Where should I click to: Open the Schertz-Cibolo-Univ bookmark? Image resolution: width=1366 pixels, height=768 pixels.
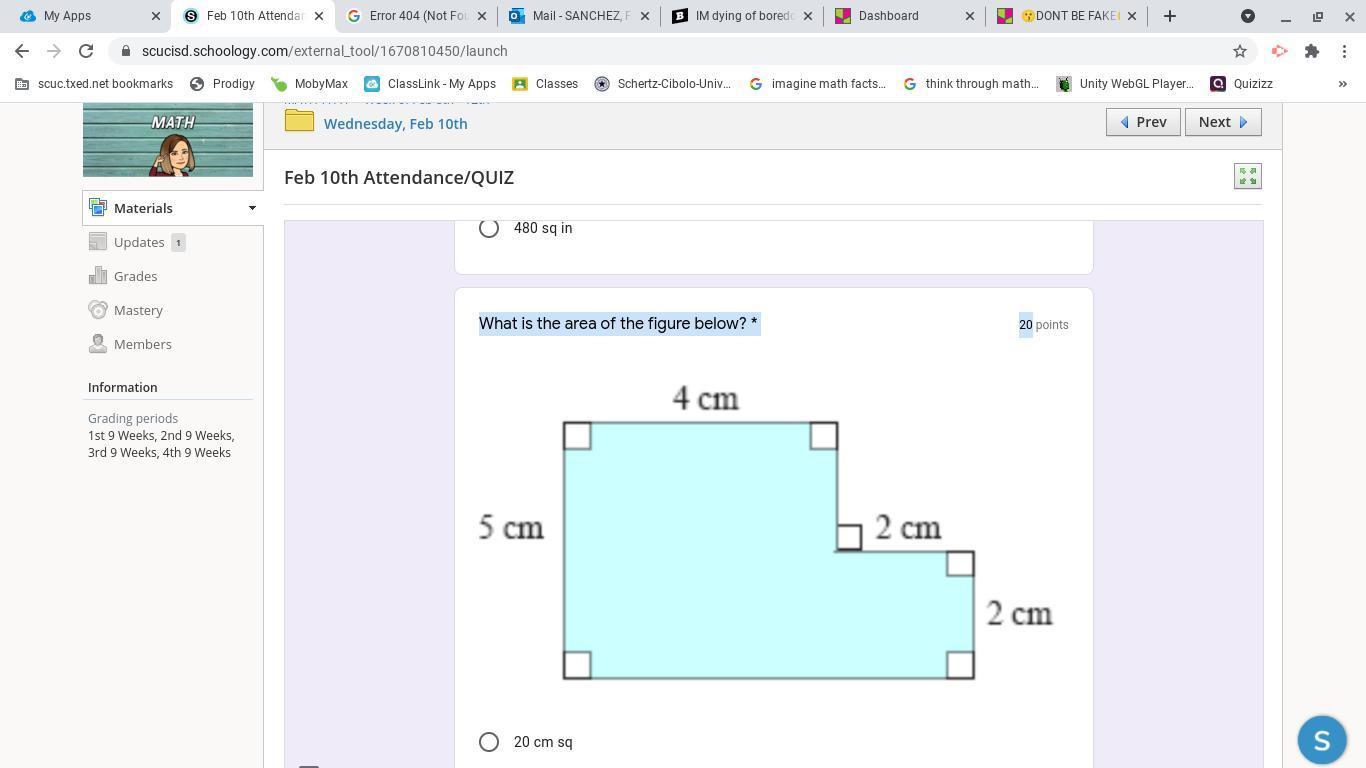[663, 84]
